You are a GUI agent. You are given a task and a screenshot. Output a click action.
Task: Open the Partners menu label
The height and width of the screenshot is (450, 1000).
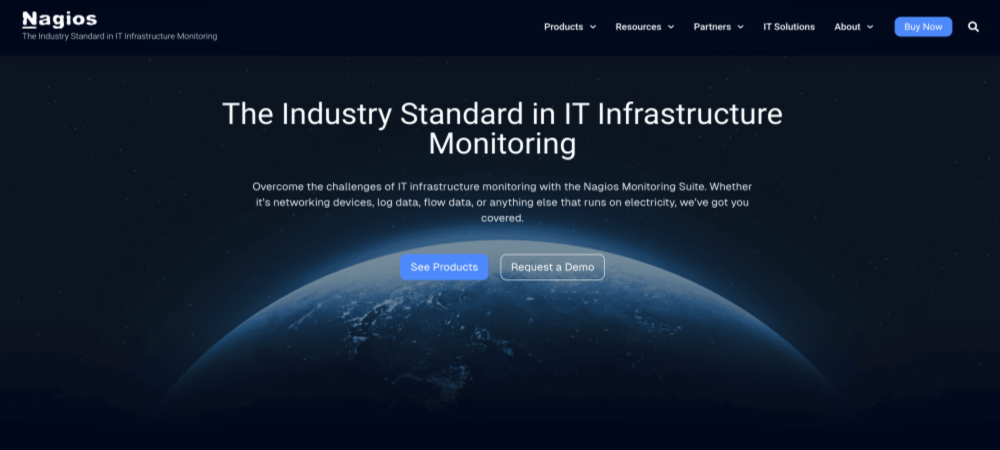point(712,27)
